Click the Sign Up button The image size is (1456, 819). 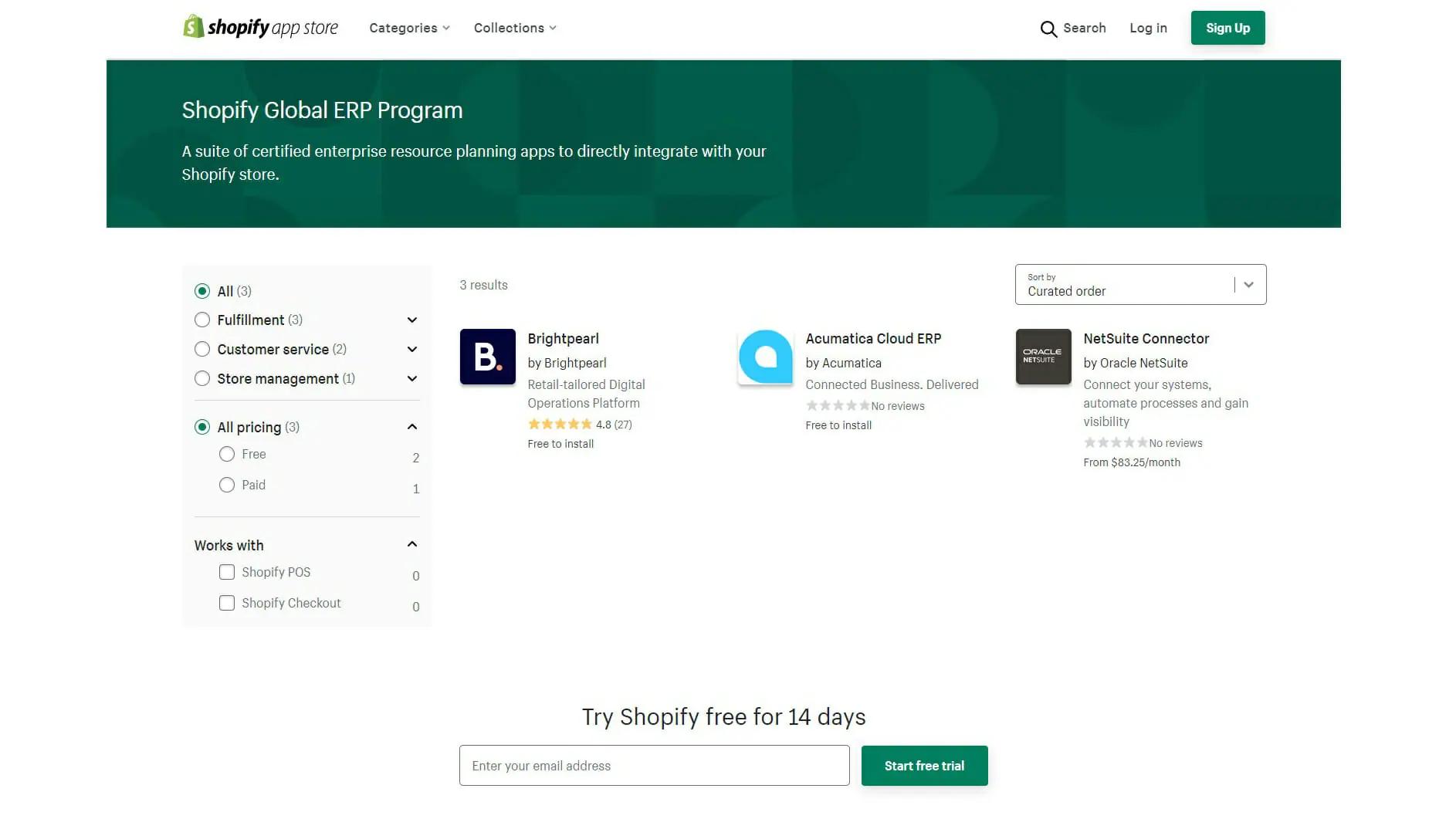click(1227, 28)
